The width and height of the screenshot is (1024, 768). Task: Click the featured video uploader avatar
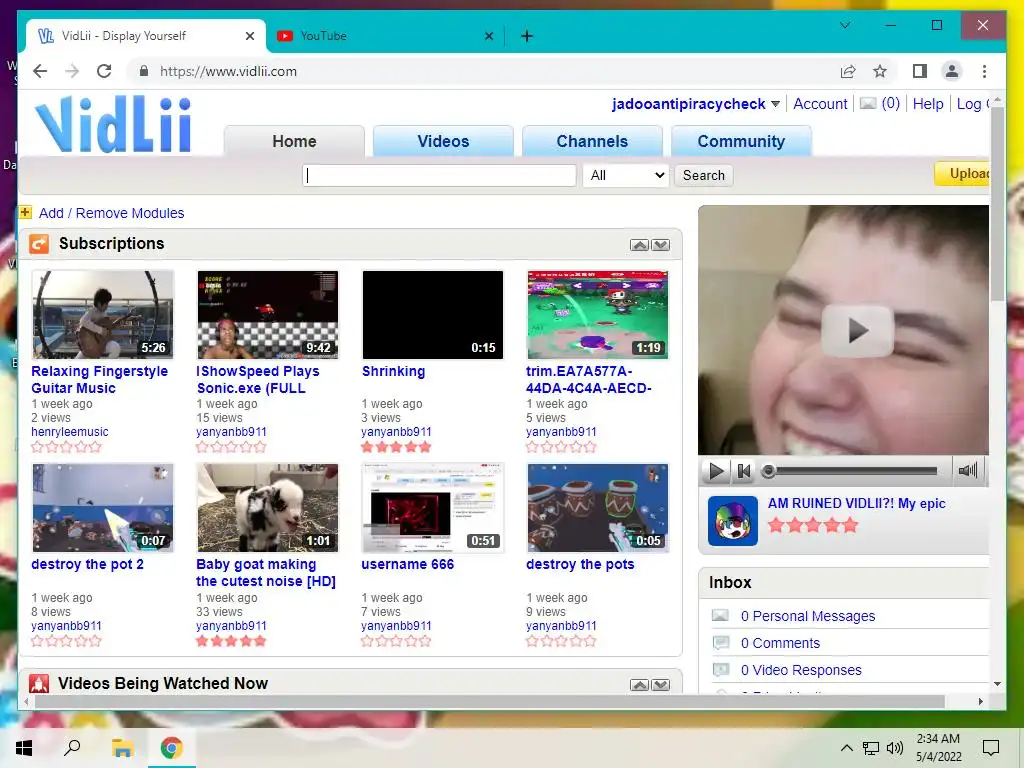733,520
